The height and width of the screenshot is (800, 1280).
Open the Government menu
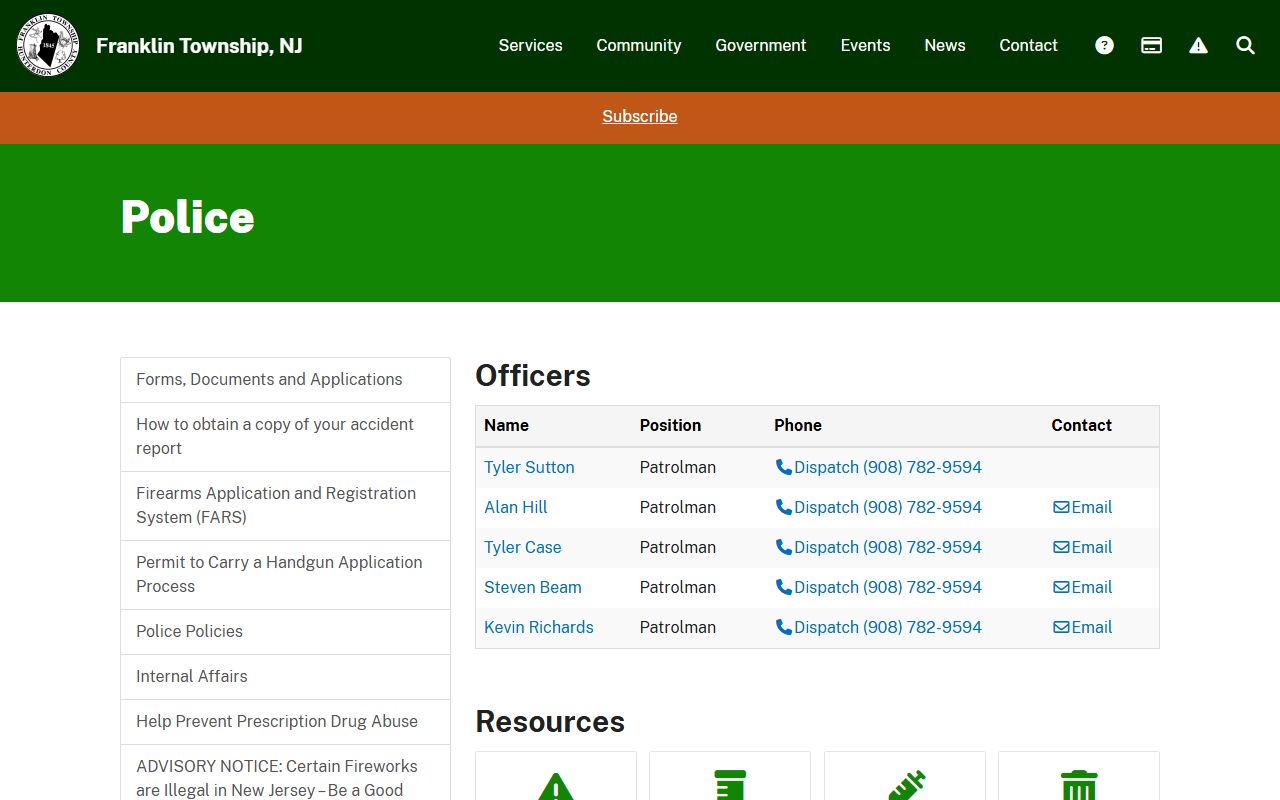(x=761, y=45)
